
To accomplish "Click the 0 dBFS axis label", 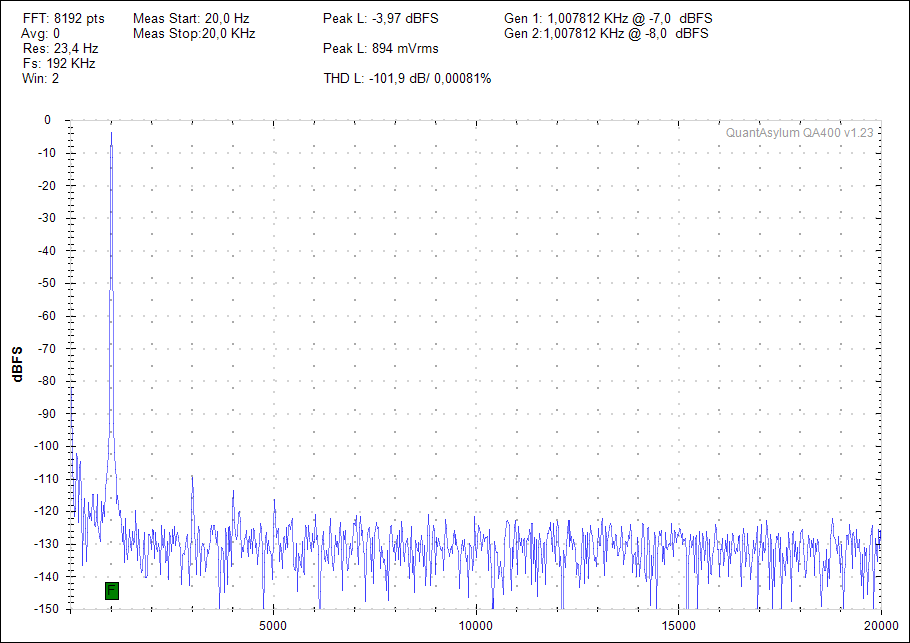I will coord(48,120).
